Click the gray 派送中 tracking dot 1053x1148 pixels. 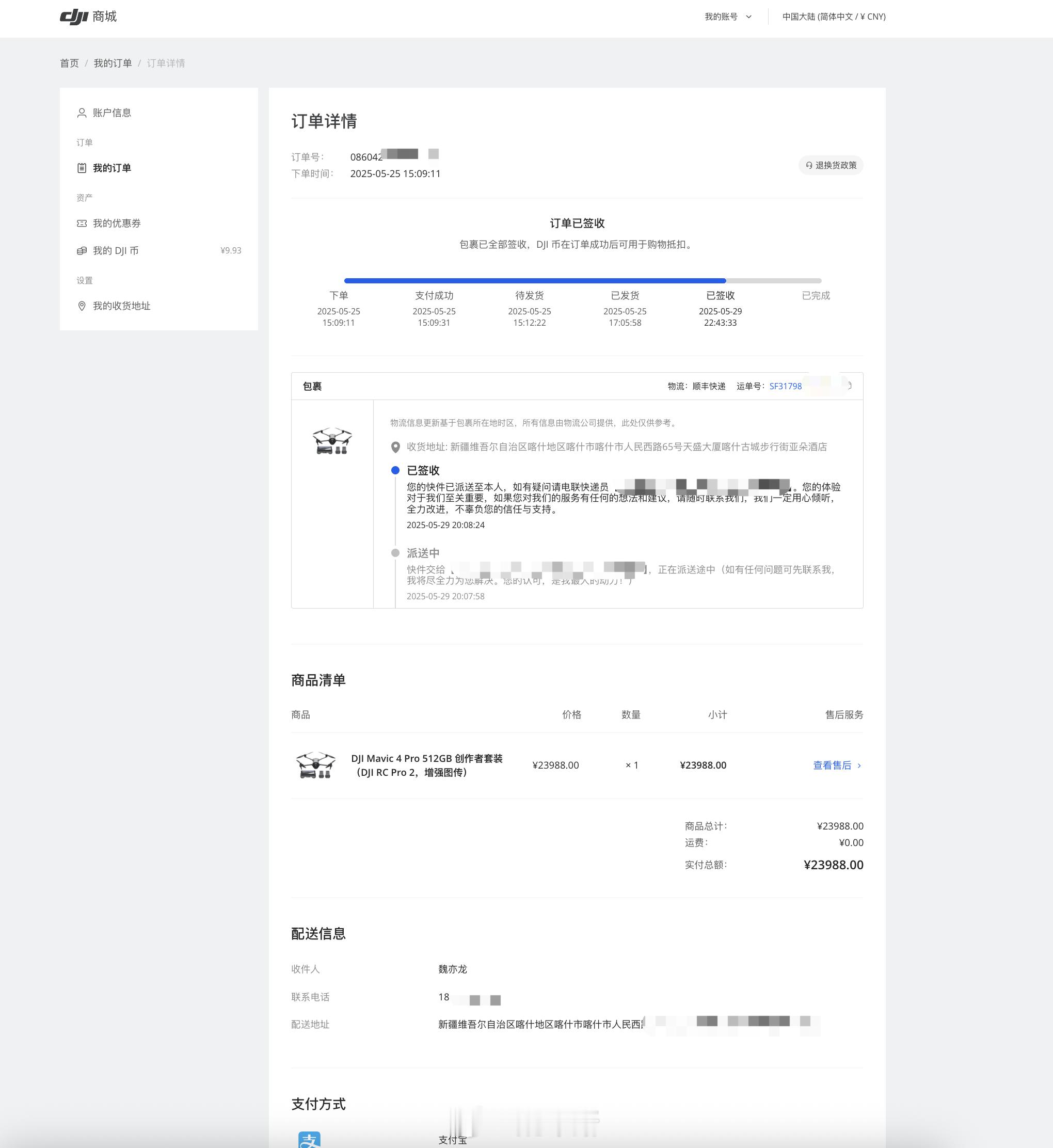pyautogui.click(x=395, y=553)
